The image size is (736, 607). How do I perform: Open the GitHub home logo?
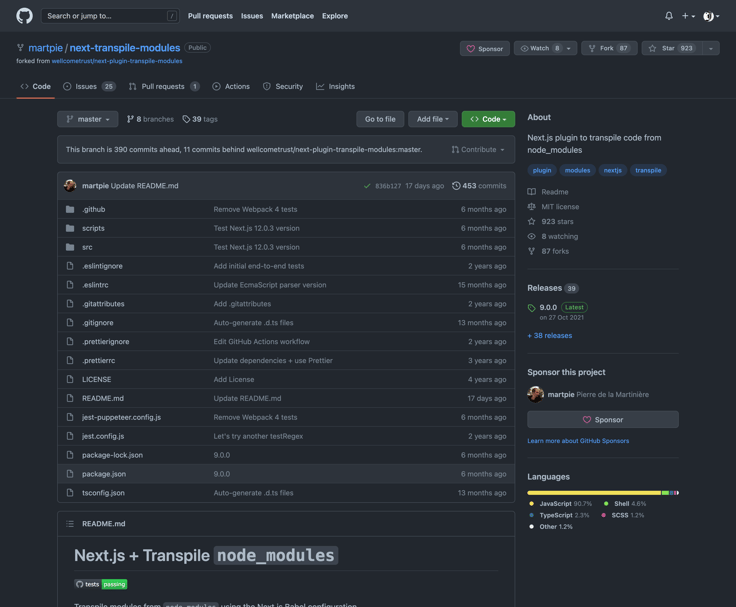[24, 15]
